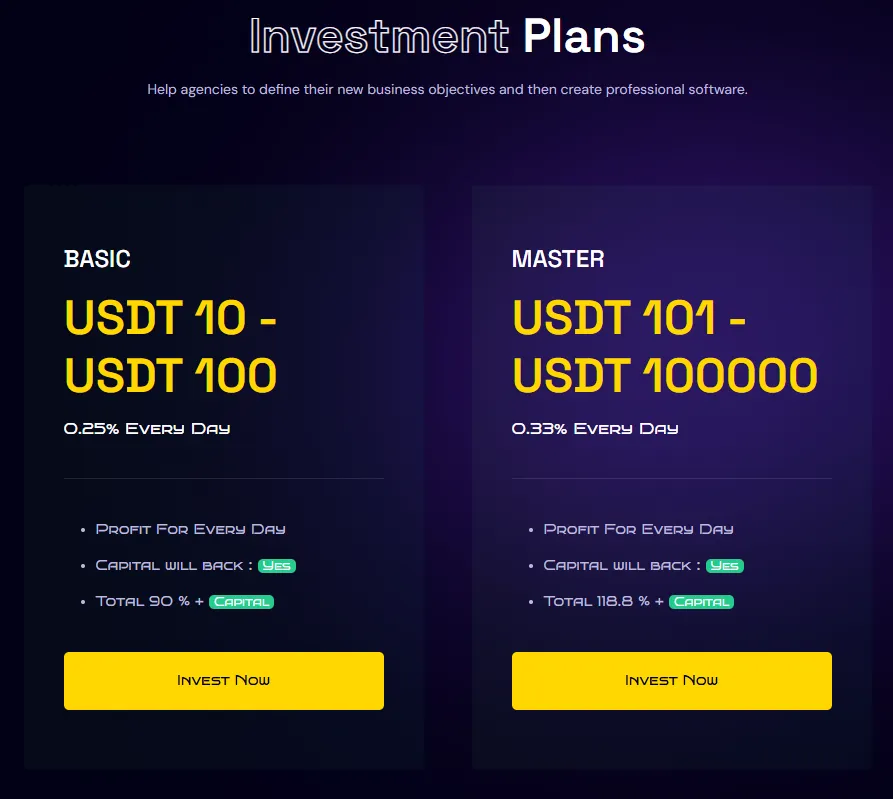Select the BASIC plan title

click(x=97, y=259)
